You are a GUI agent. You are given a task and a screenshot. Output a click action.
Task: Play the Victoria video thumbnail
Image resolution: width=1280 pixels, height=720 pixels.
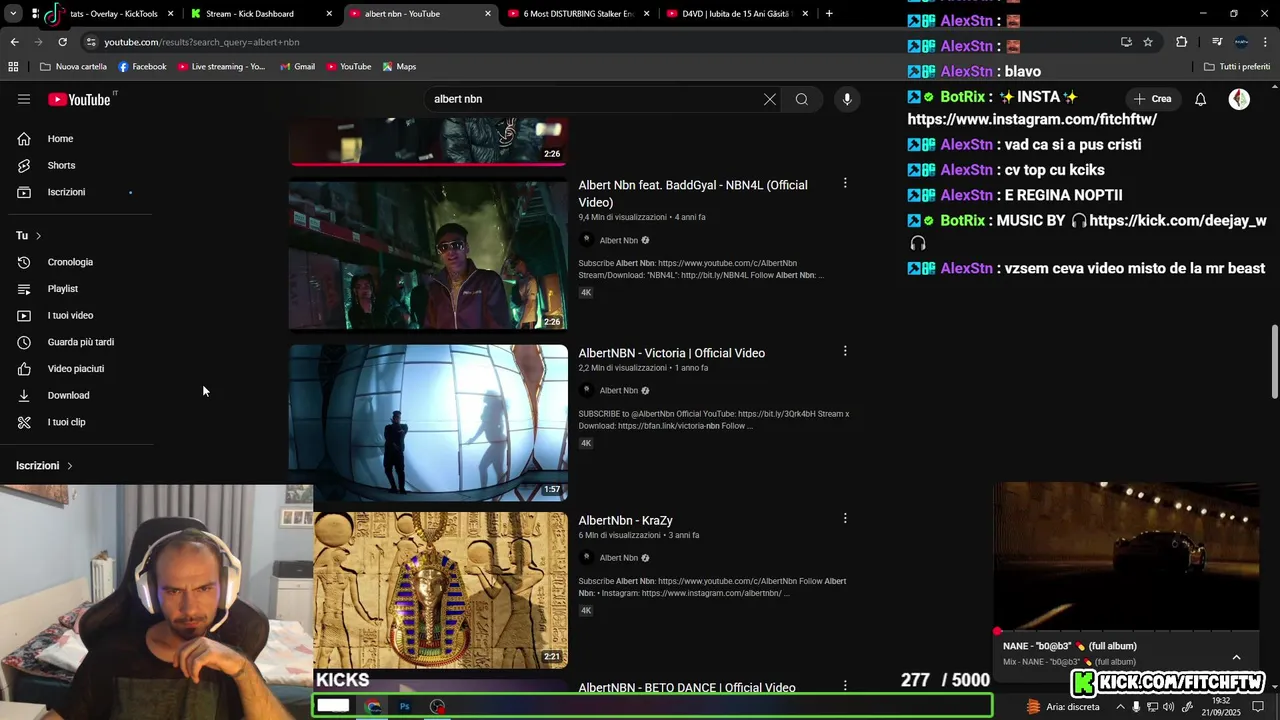pos(428,422)
